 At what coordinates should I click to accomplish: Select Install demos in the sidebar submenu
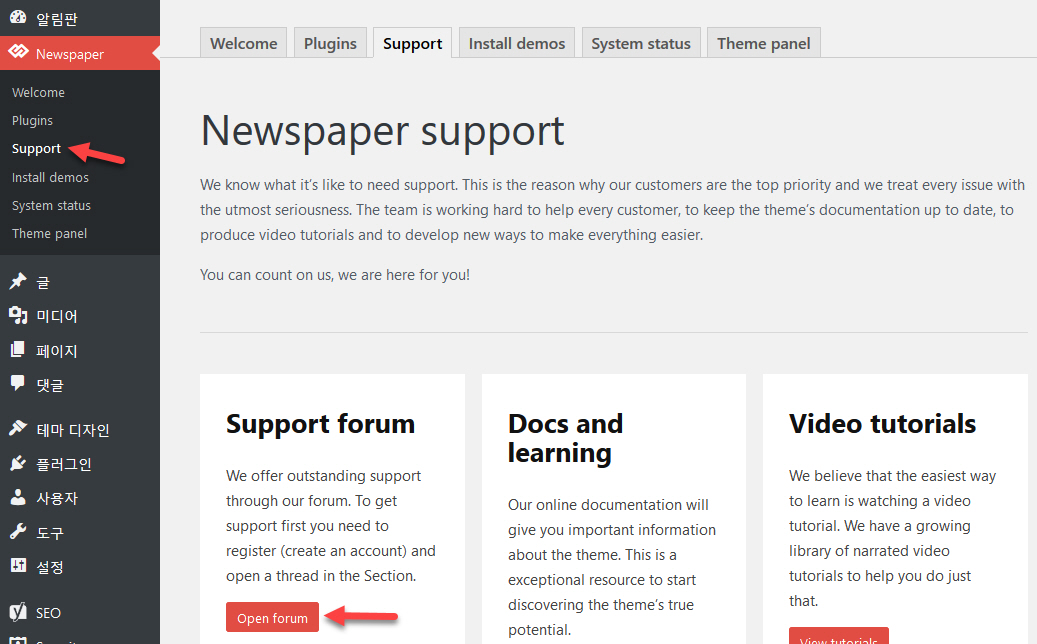point(50,177)
